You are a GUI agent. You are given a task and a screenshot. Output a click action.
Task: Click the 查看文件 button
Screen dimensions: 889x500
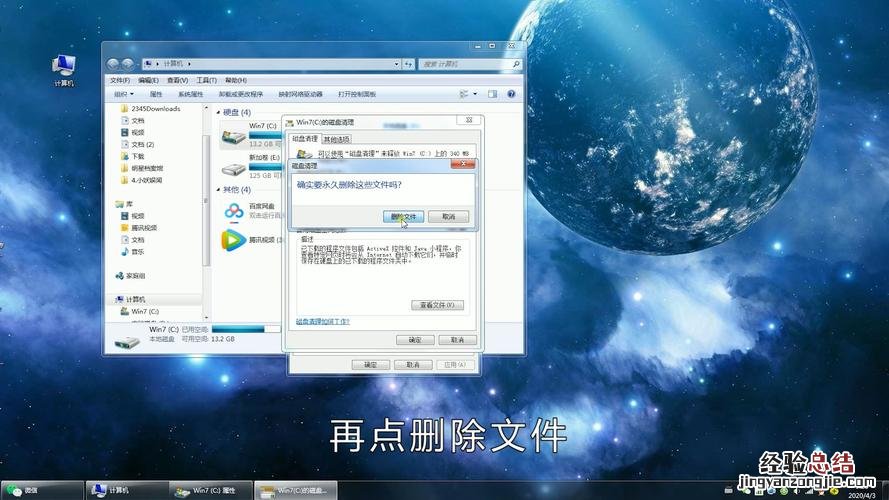[x=437, y=305]
